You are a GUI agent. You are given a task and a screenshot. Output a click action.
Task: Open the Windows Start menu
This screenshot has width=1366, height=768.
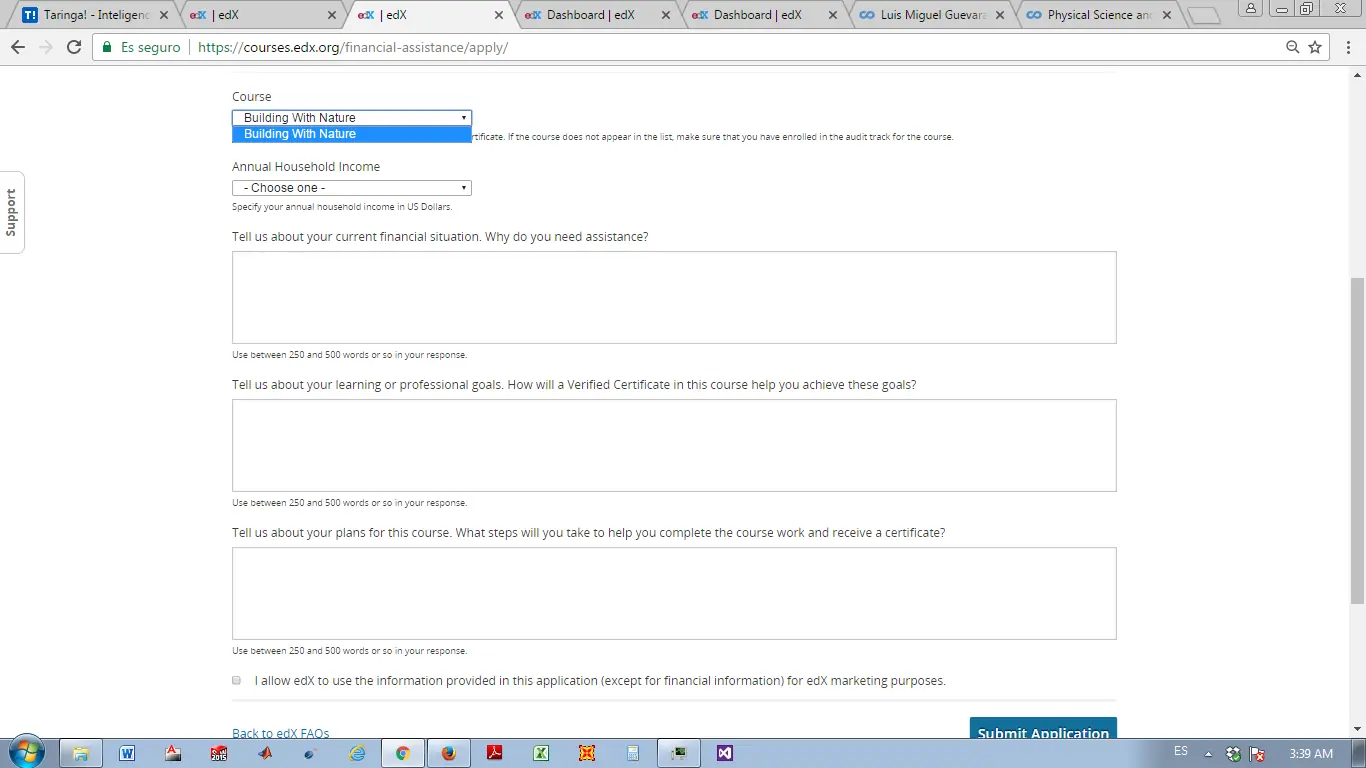coord(26,753)
